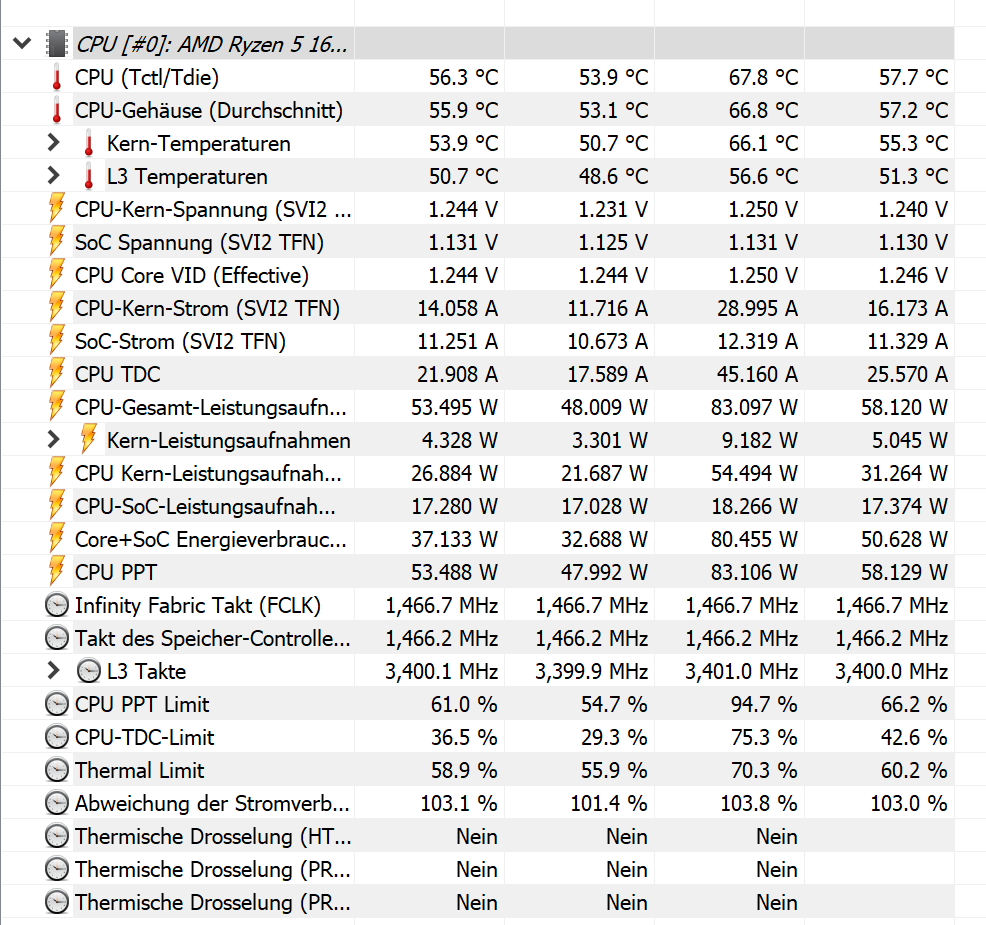Image resolution: width=986 pixels, height=925 pixels.
Task: Select the Takt des Speicher-Controllers row
Action: (478, 638)
